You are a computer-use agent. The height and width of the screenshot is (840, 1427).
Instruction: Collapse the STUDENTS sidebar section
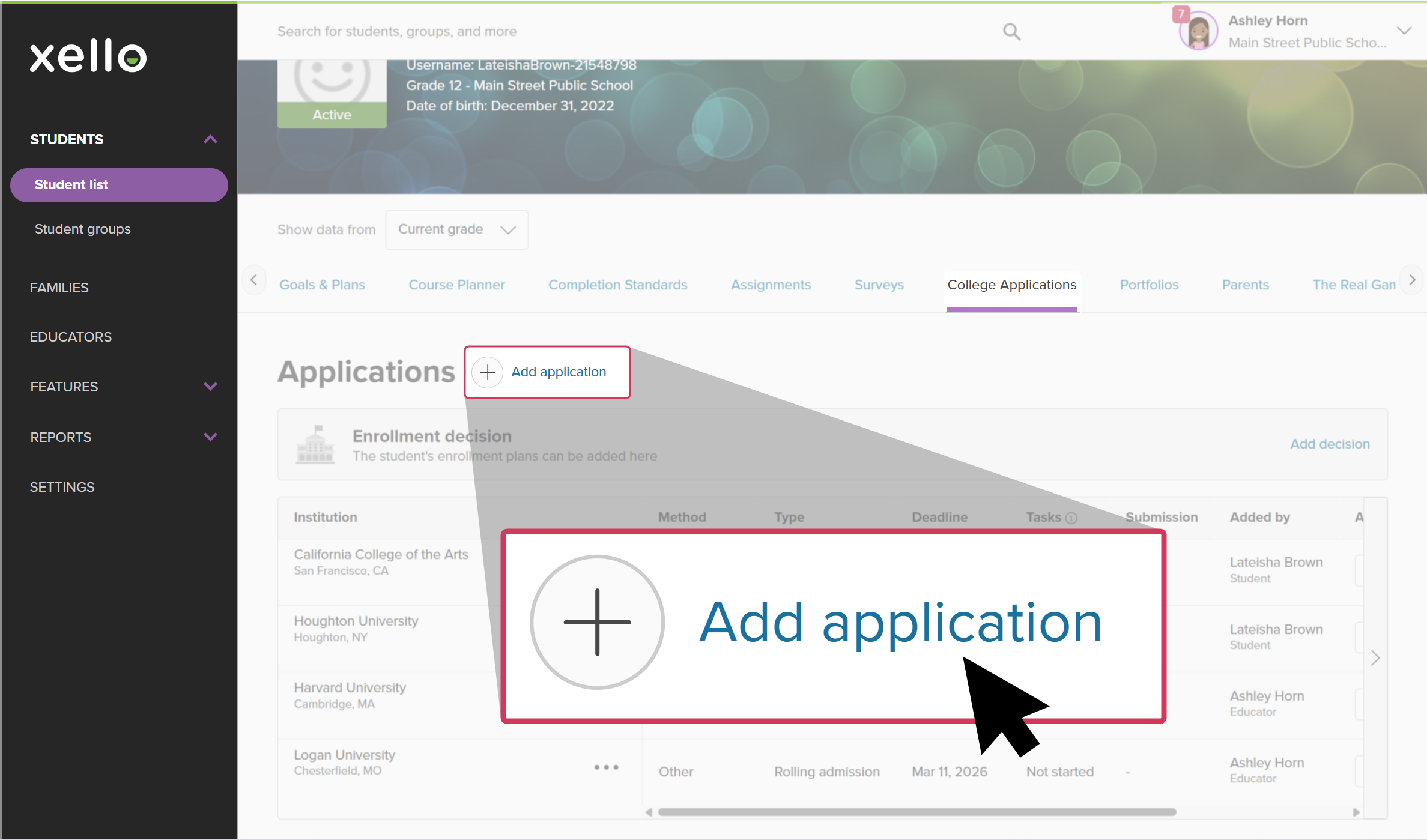pyautogui.click(x=210, y=139)
